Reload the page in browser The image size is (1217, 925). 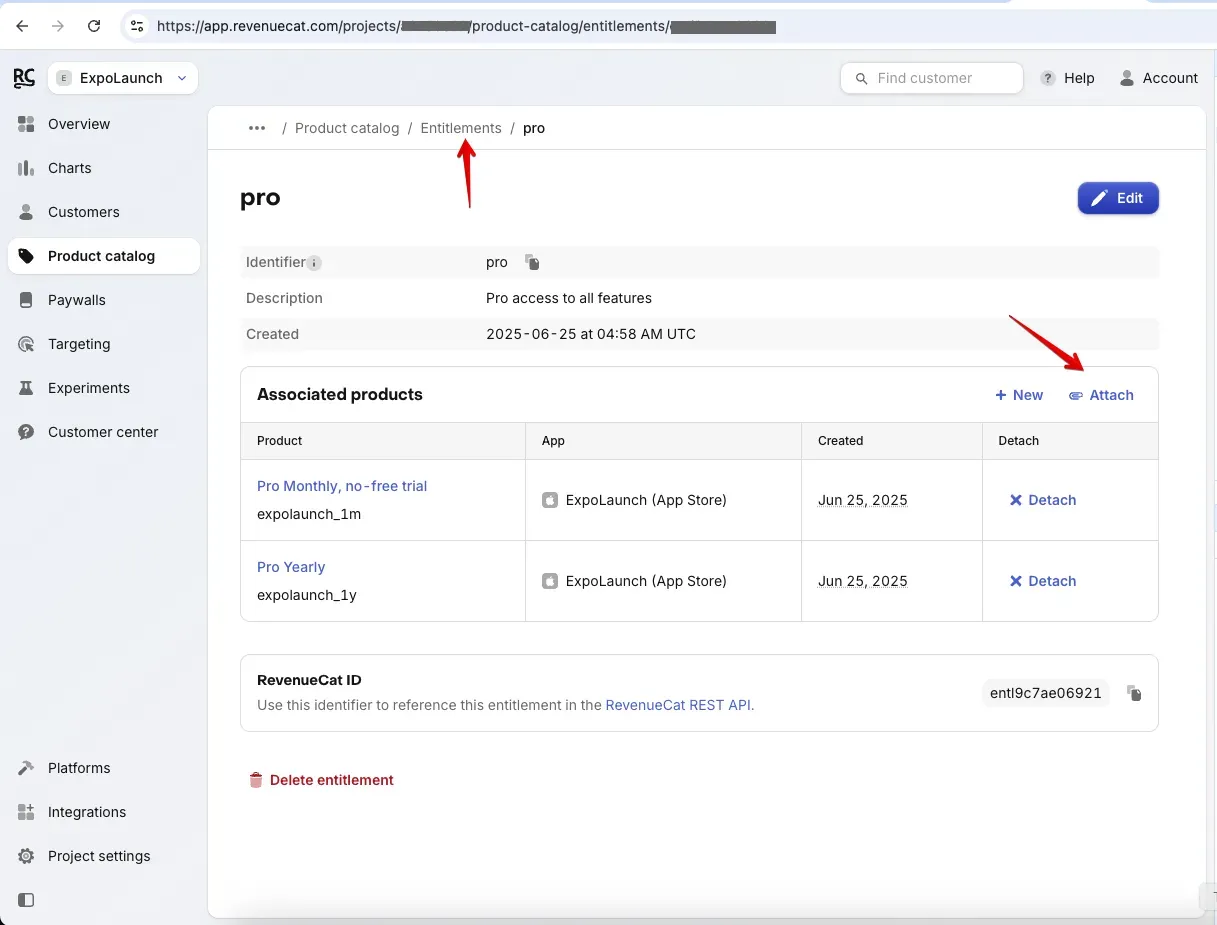pos(94,26)
